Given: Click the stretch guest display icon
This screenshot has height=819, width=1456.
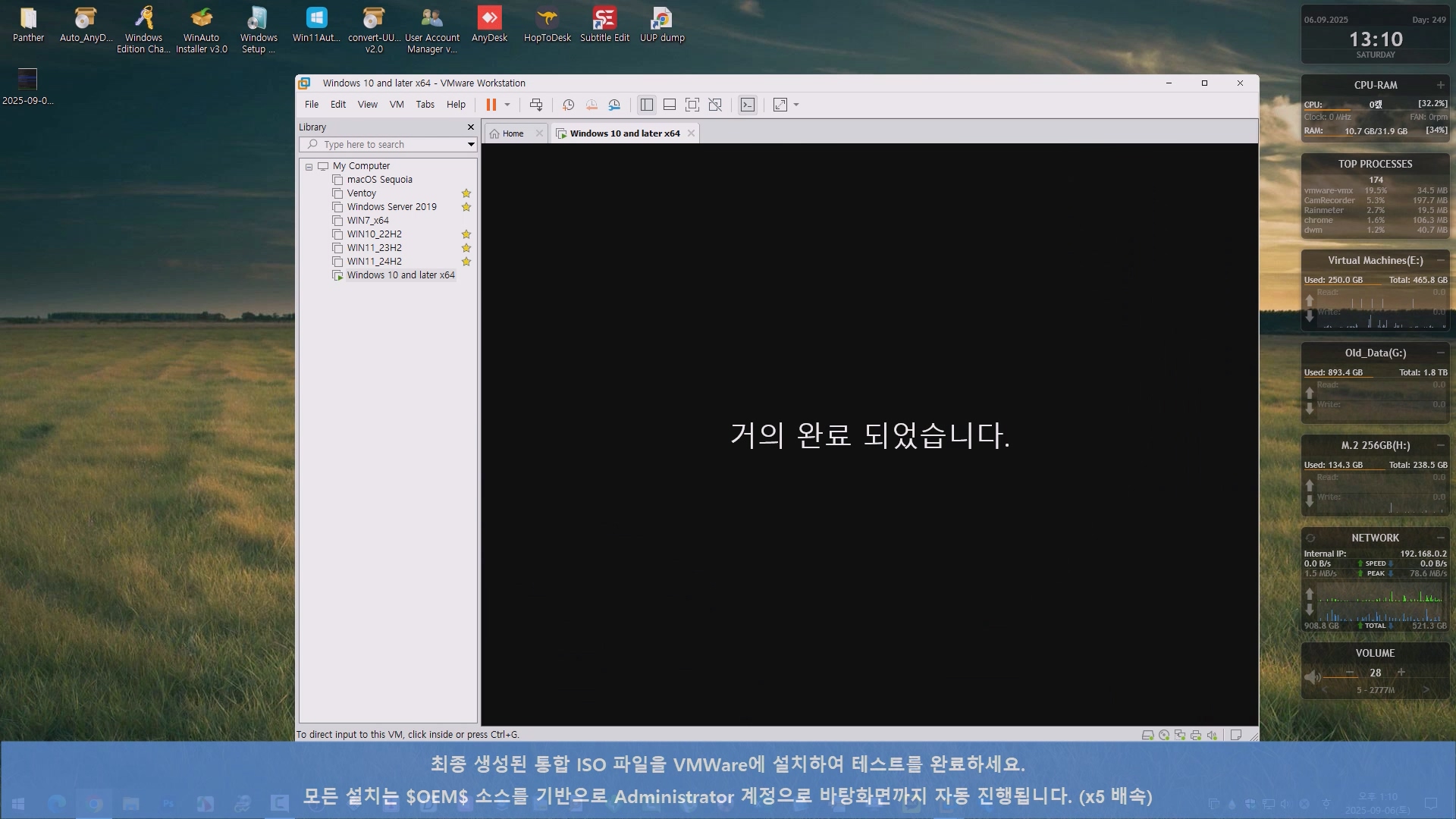Looking at the screenshot, I should pyautogui.click(x=780, y=105).
